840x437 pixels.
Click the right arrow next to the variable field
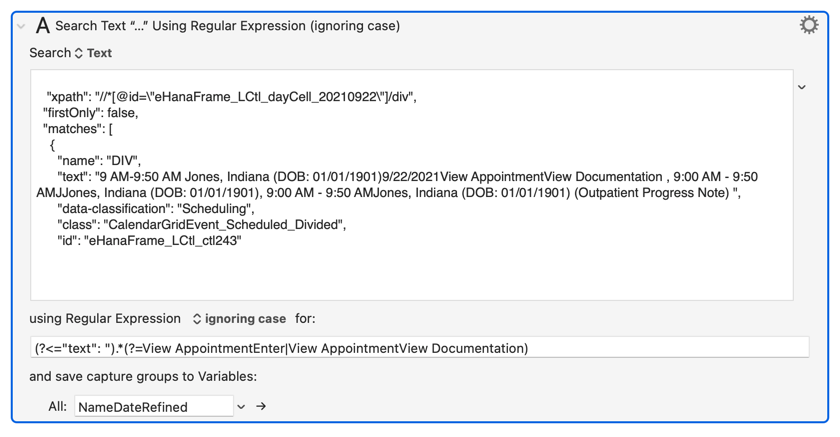[261, 407]
